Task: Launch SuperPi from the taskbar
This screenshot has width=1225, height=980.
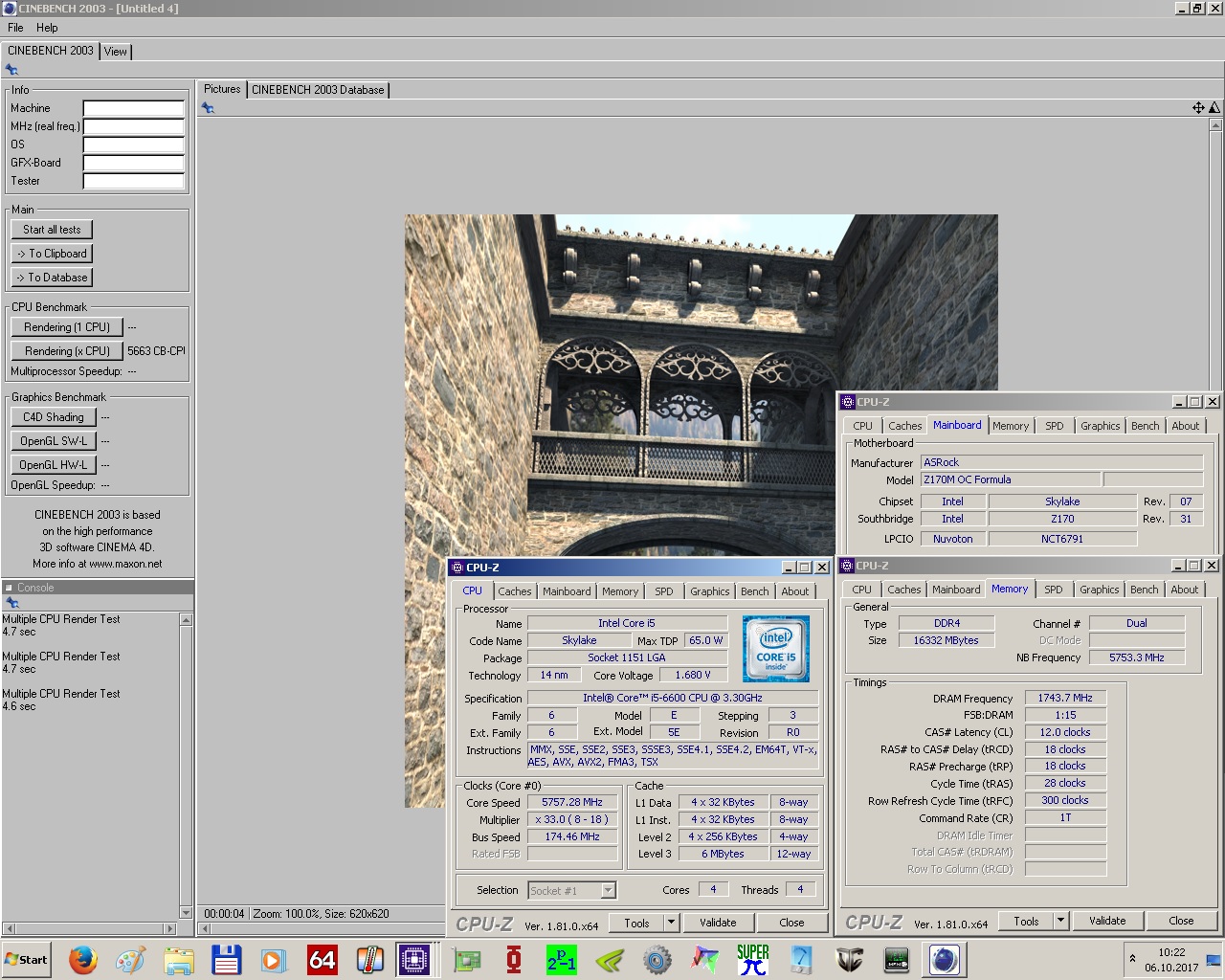Action: [753, 959]
